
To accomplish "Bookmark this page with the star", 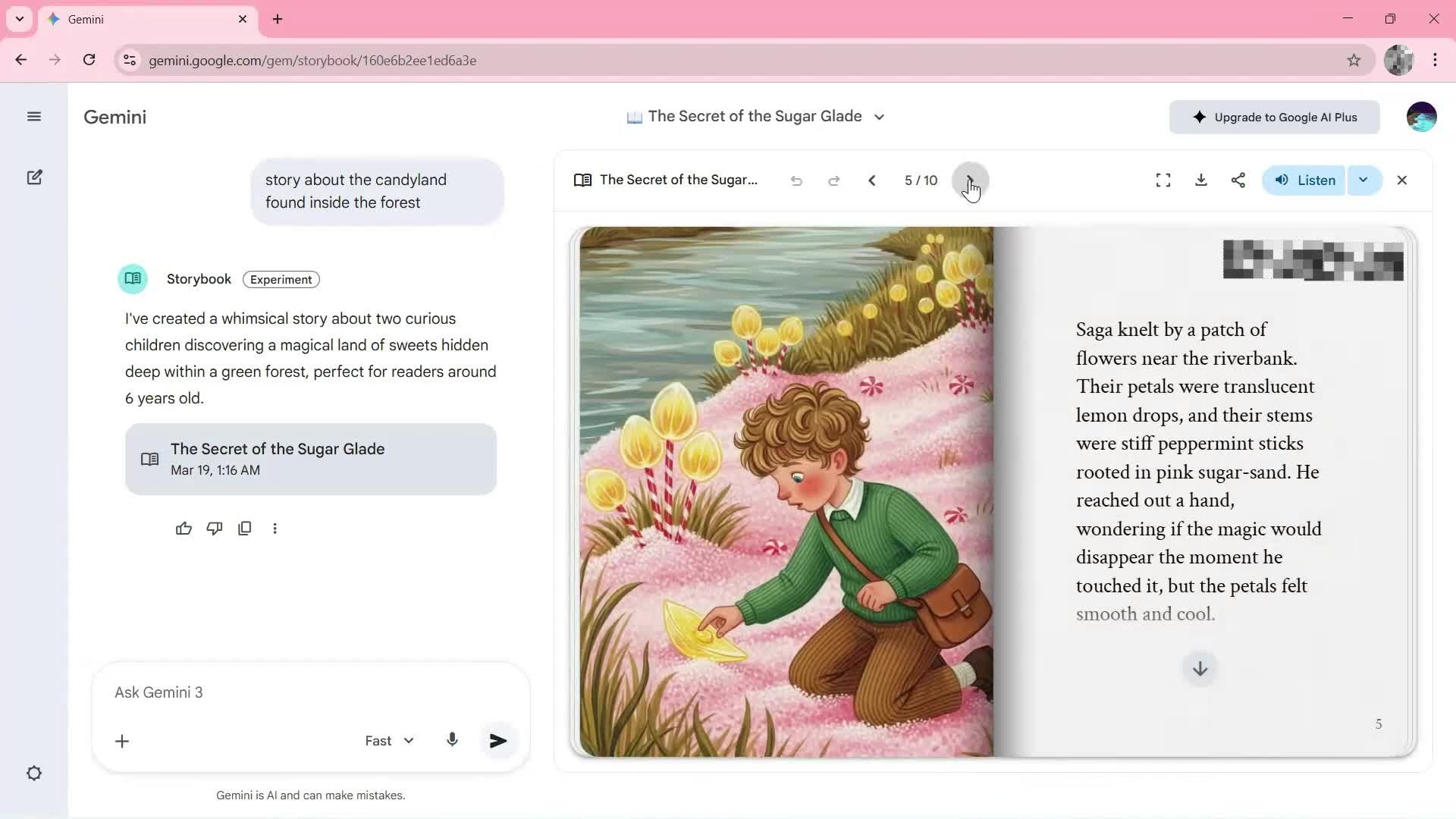I will click(1354, 61).
